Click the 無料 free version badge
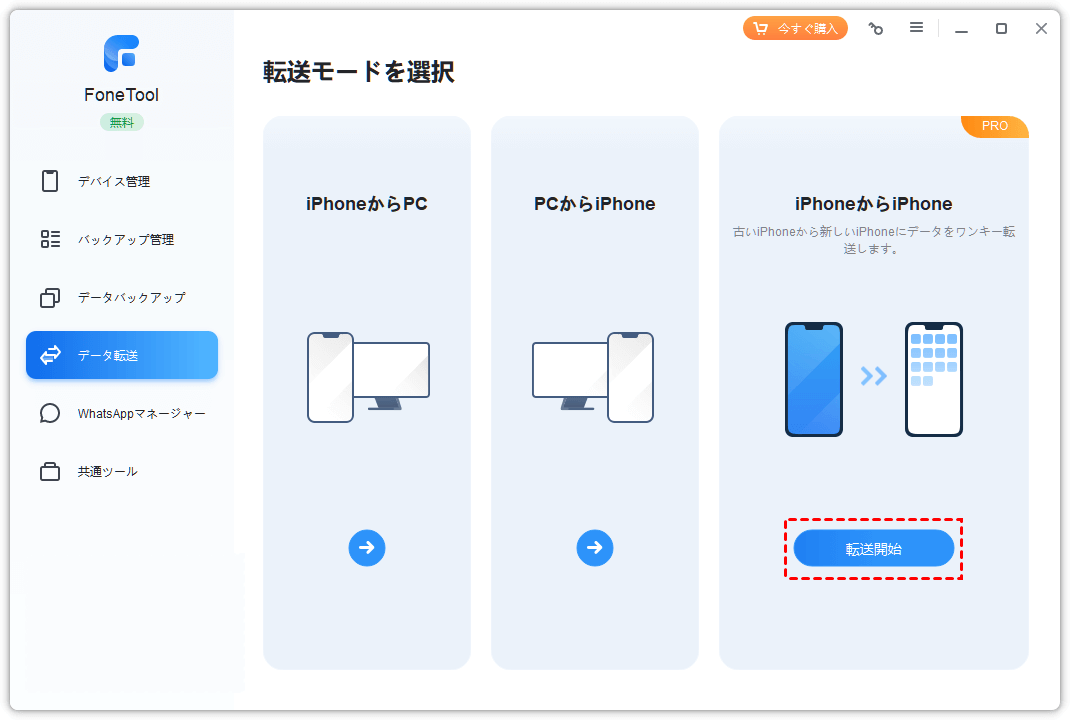The width and height of the screenshot is (1070, 720). pos(121,122)
